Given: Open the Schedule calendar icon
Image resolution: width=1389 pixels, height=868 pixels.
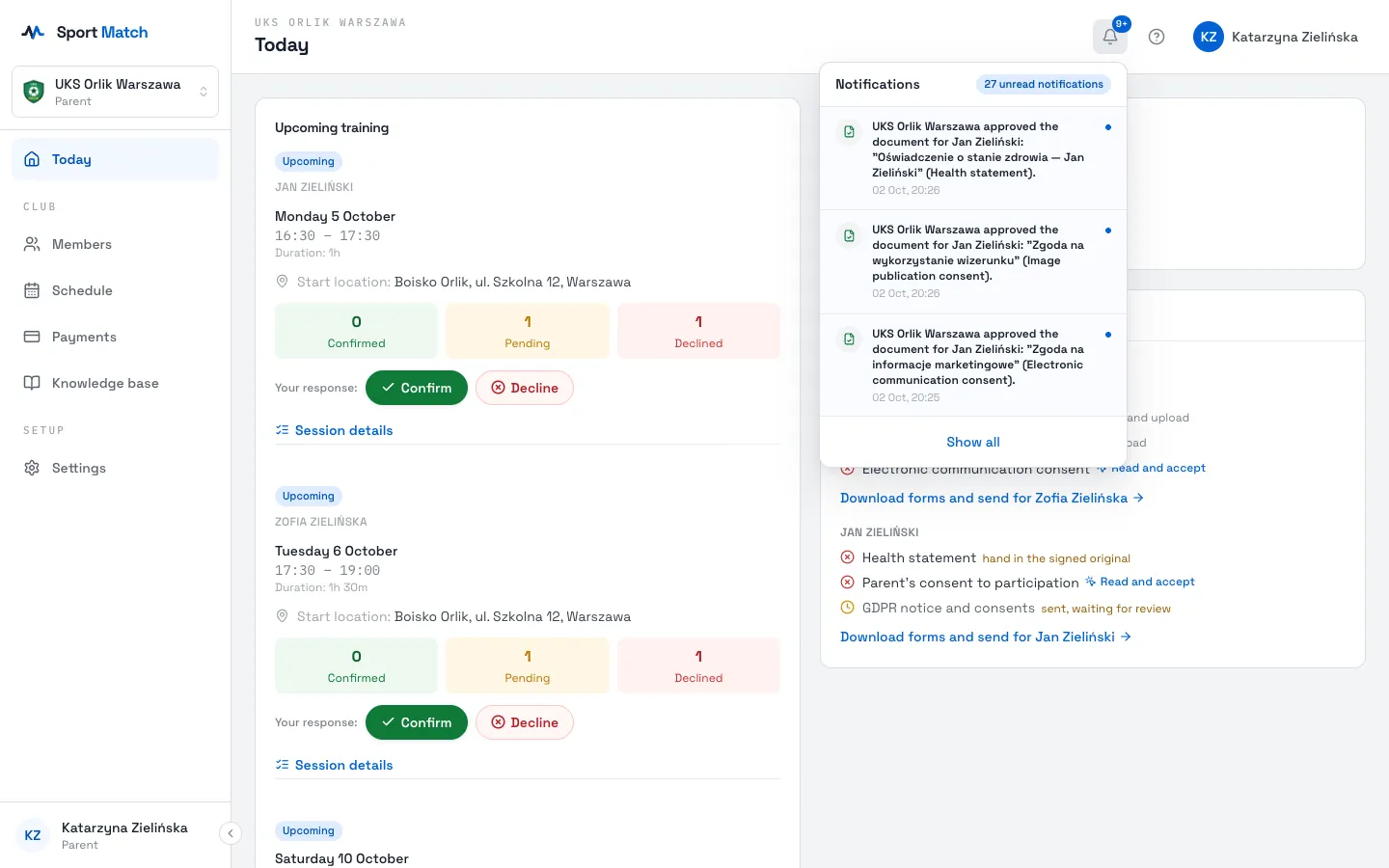Looking at the screenshot, I should (32, 290).
